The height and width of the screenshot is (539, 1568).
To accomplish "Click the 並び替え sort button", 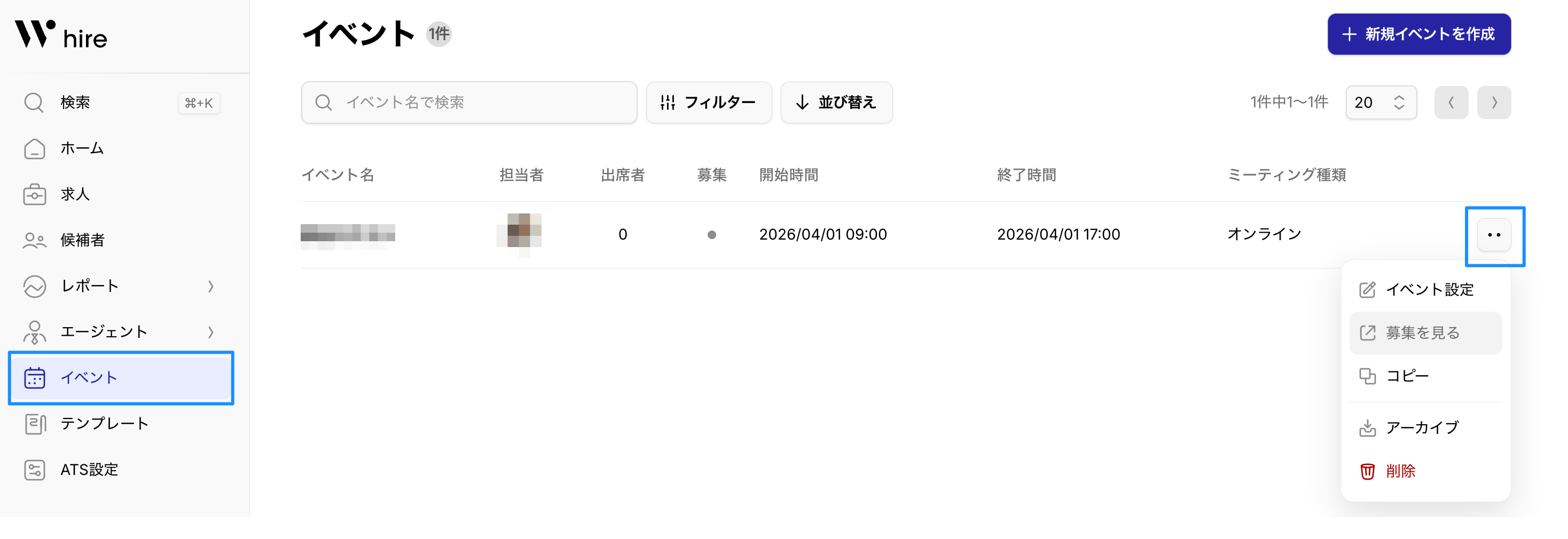I will tap(836, 102).
